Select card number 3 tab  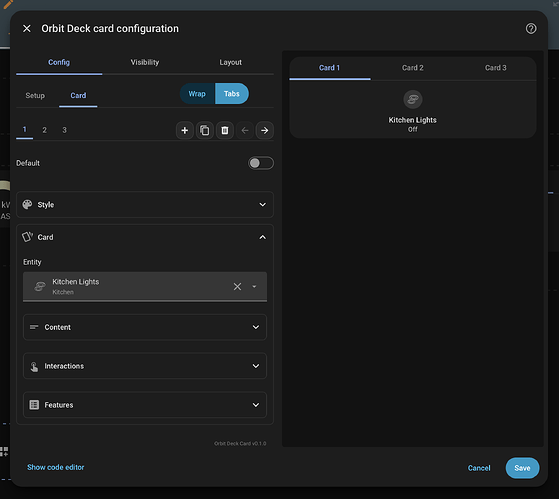[x=65, y=130]
